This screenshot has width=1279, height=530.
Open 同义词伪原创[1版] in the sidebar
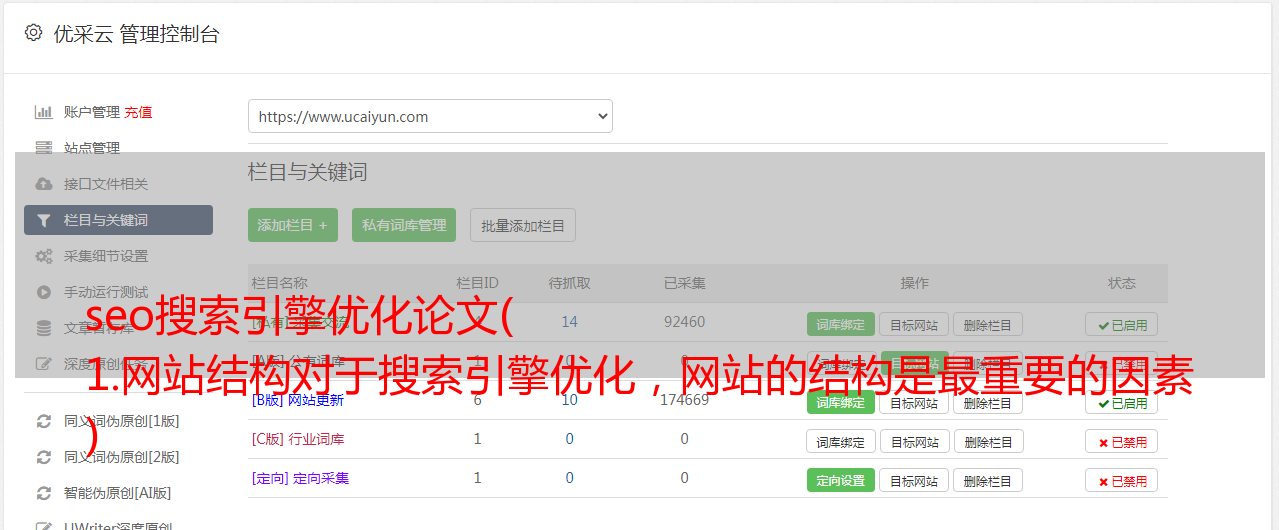(122, 421)
